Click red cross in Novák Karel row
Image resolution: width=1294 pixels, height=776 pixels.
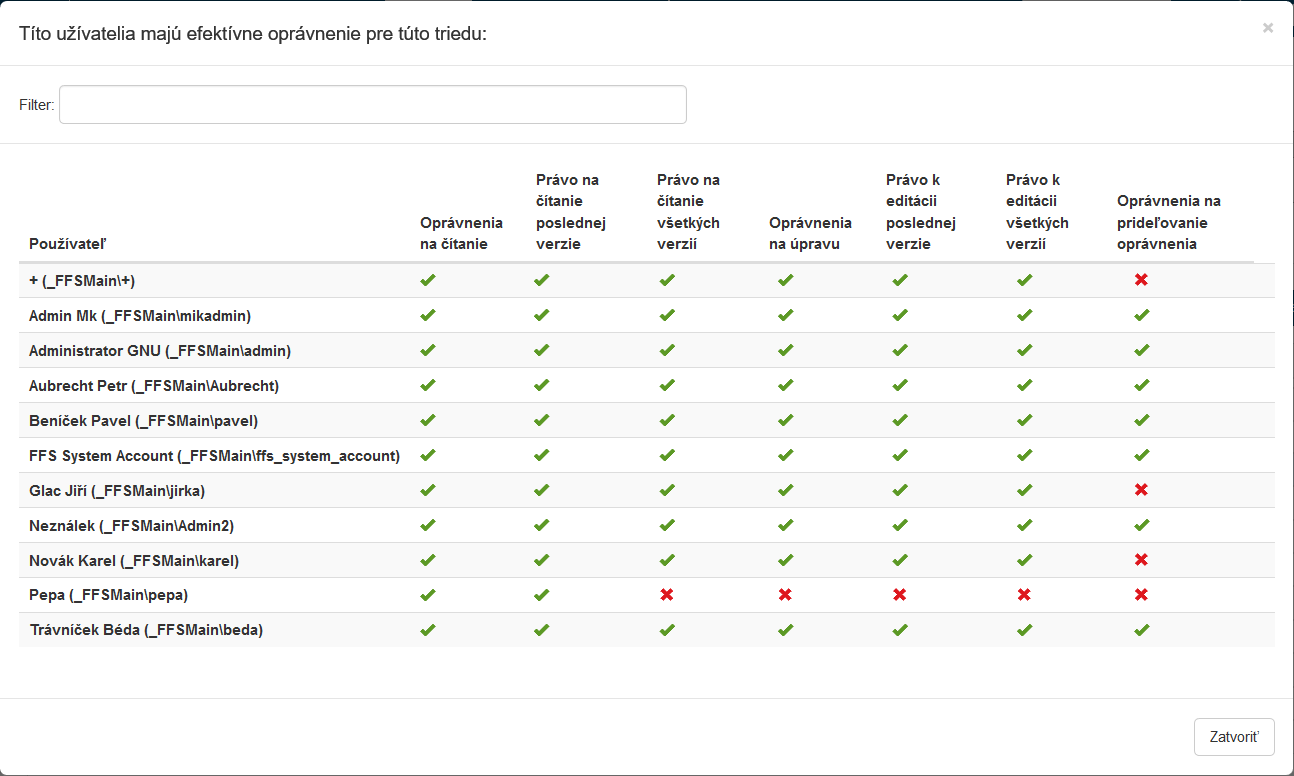(x=1141, y=560)
